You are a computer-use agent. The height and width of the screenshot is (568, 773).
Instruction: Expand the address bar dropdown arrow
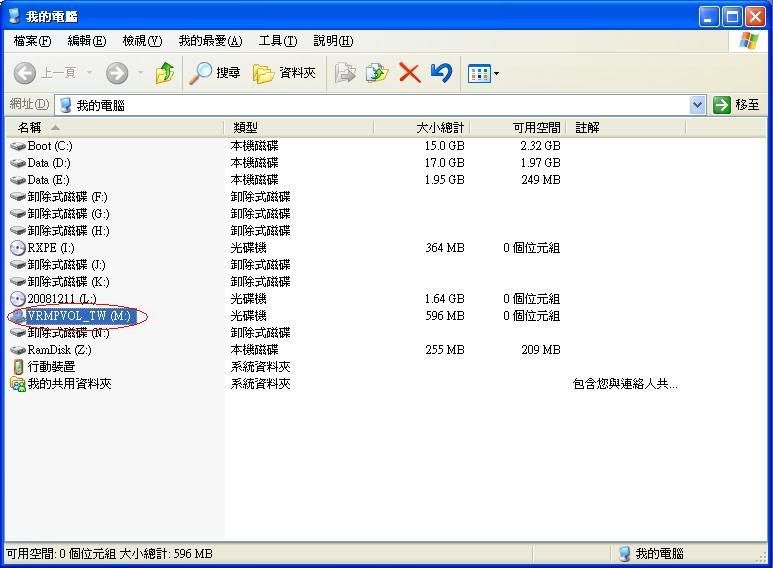pos(697,105)
